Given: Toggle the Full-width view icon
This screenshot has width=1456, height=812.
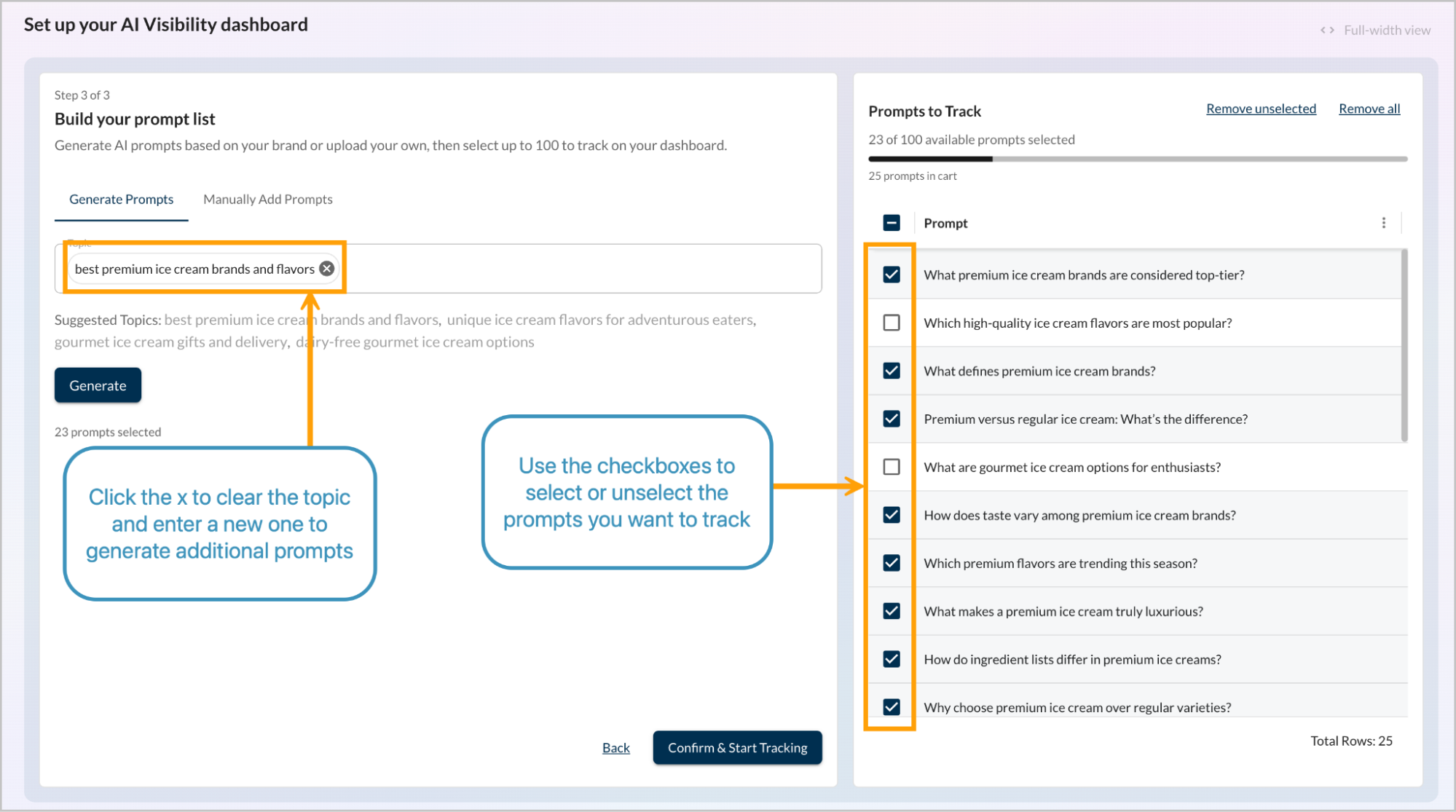Looking at the screenshot, I should 1327,31.
